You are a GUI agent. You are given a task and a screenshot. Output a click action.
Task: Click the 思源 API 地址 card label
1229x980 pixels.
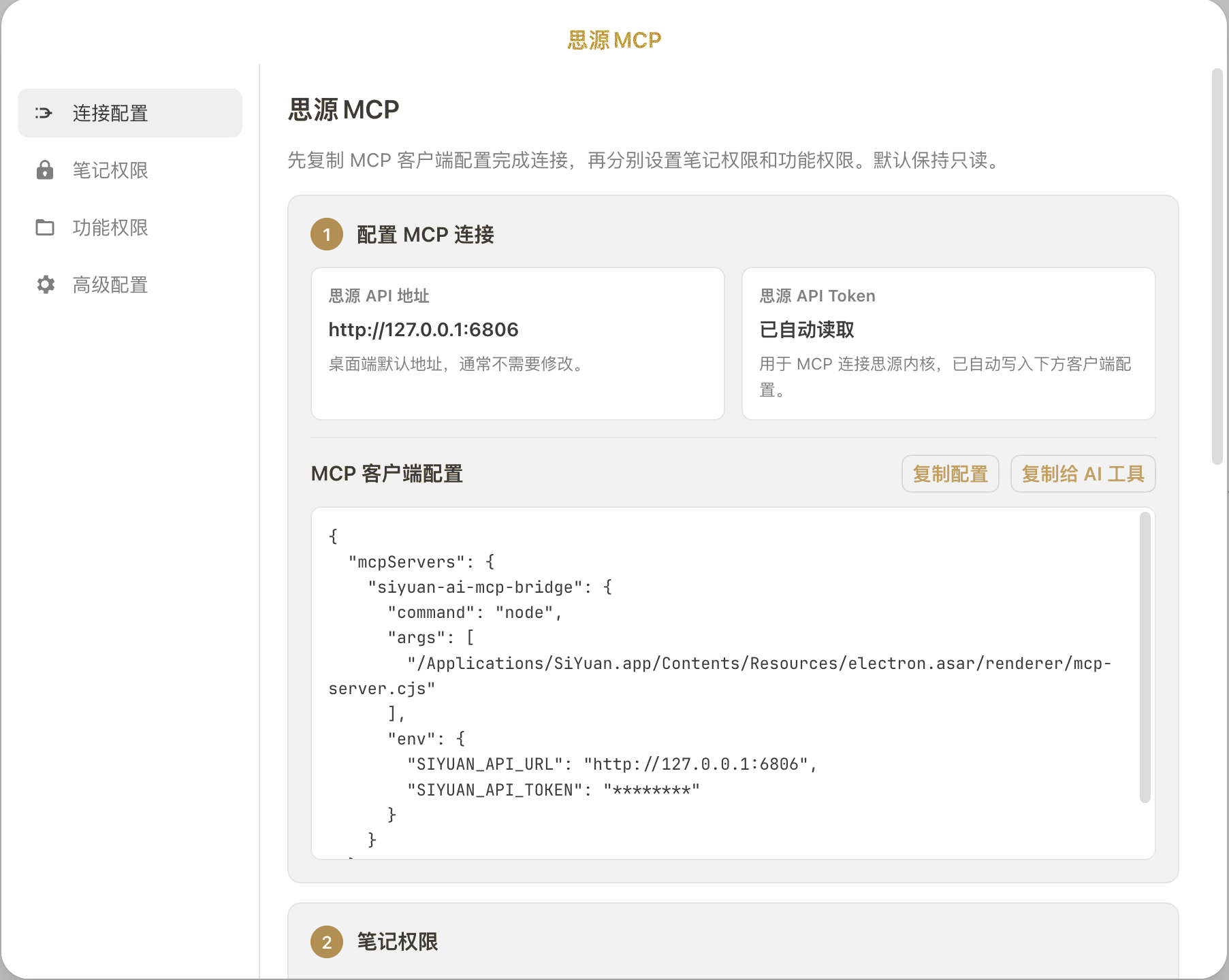point(379,296)
